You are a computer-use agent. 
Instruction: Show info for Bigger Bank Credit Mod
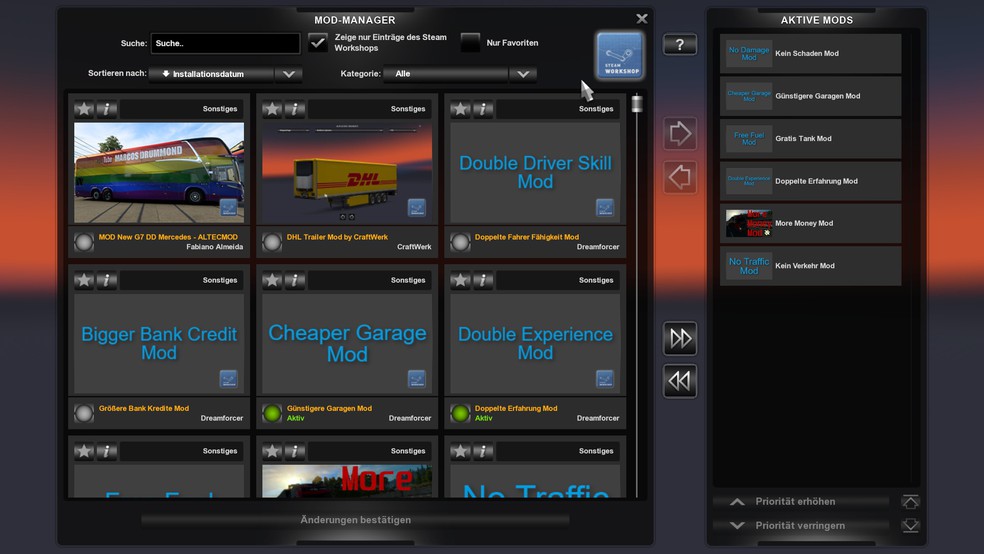107,280
